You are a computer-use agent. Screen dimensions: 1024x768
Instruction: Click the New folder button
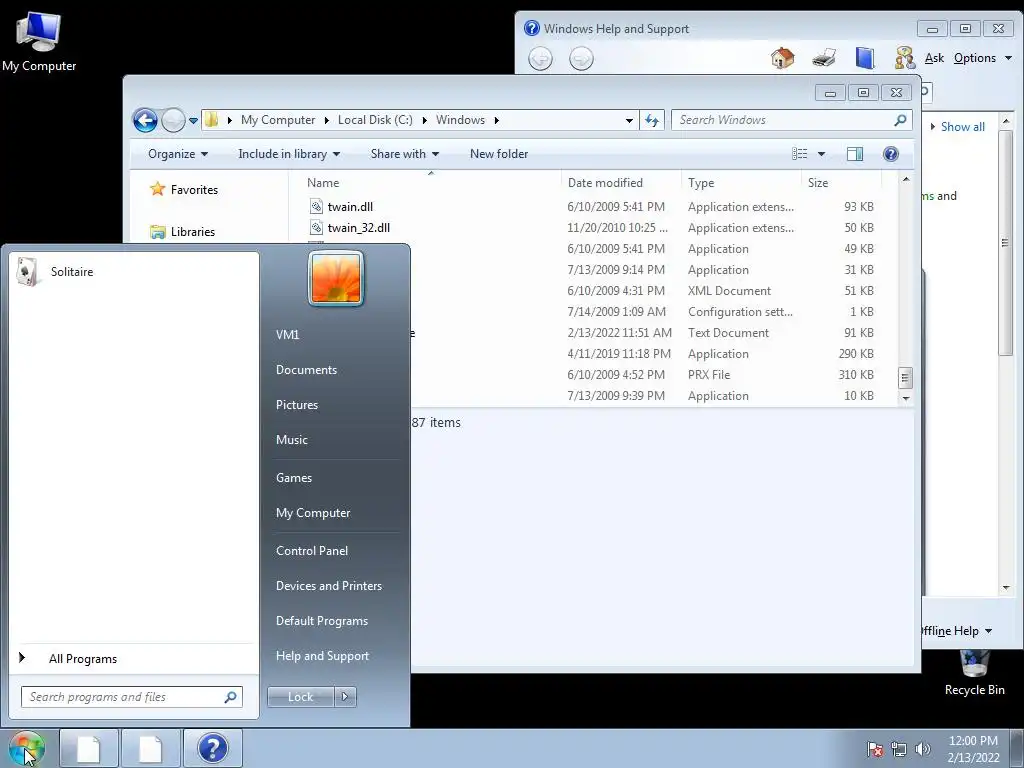(x=499, y=154)
